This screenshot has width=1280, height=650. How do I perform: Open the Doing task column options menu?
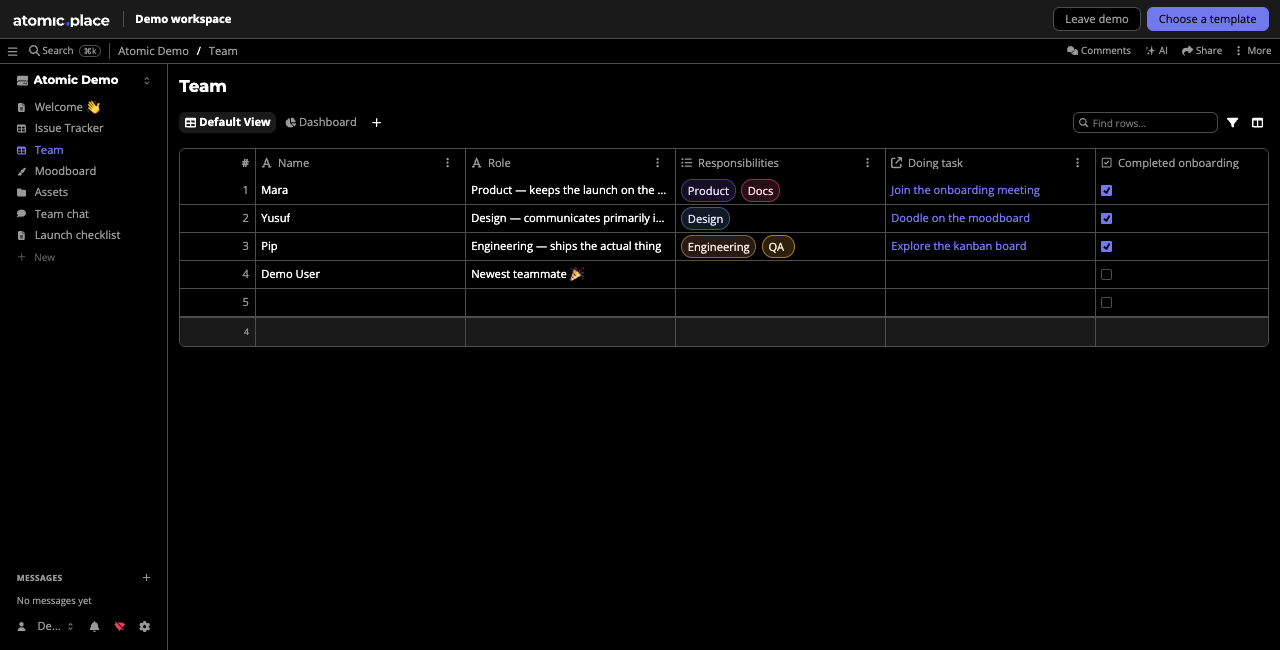tap(1078, 163)
